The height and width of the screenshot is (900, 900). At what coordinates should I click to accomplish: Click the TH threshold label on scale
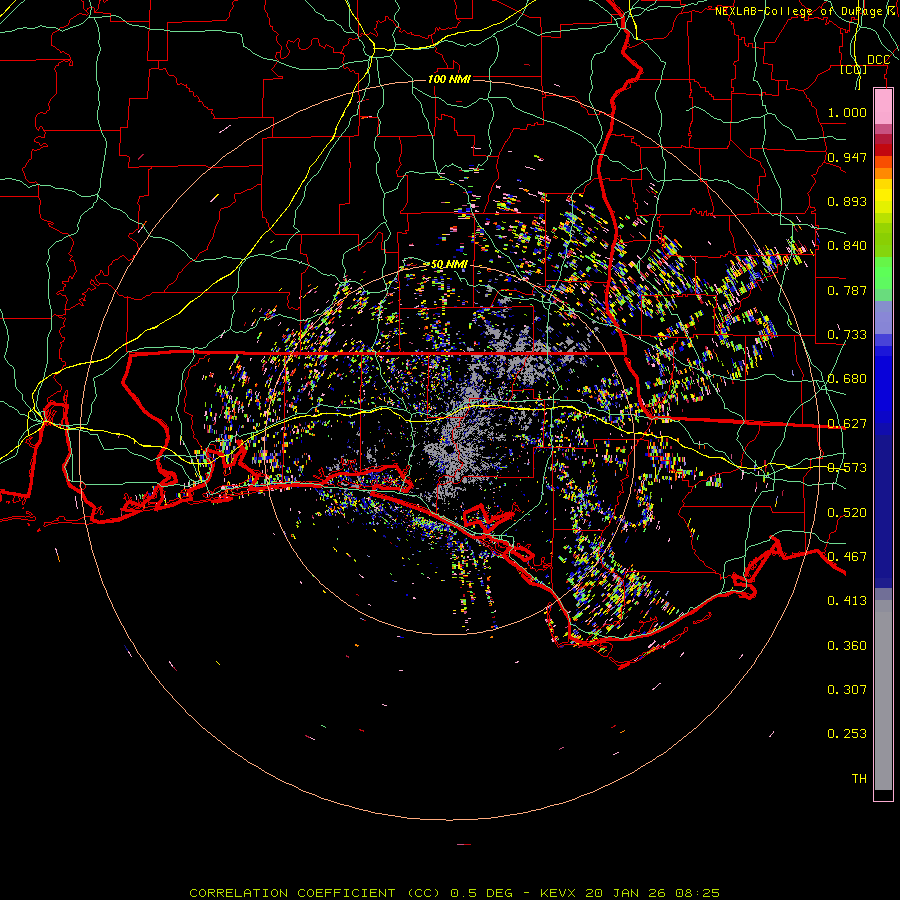(859, 779)
